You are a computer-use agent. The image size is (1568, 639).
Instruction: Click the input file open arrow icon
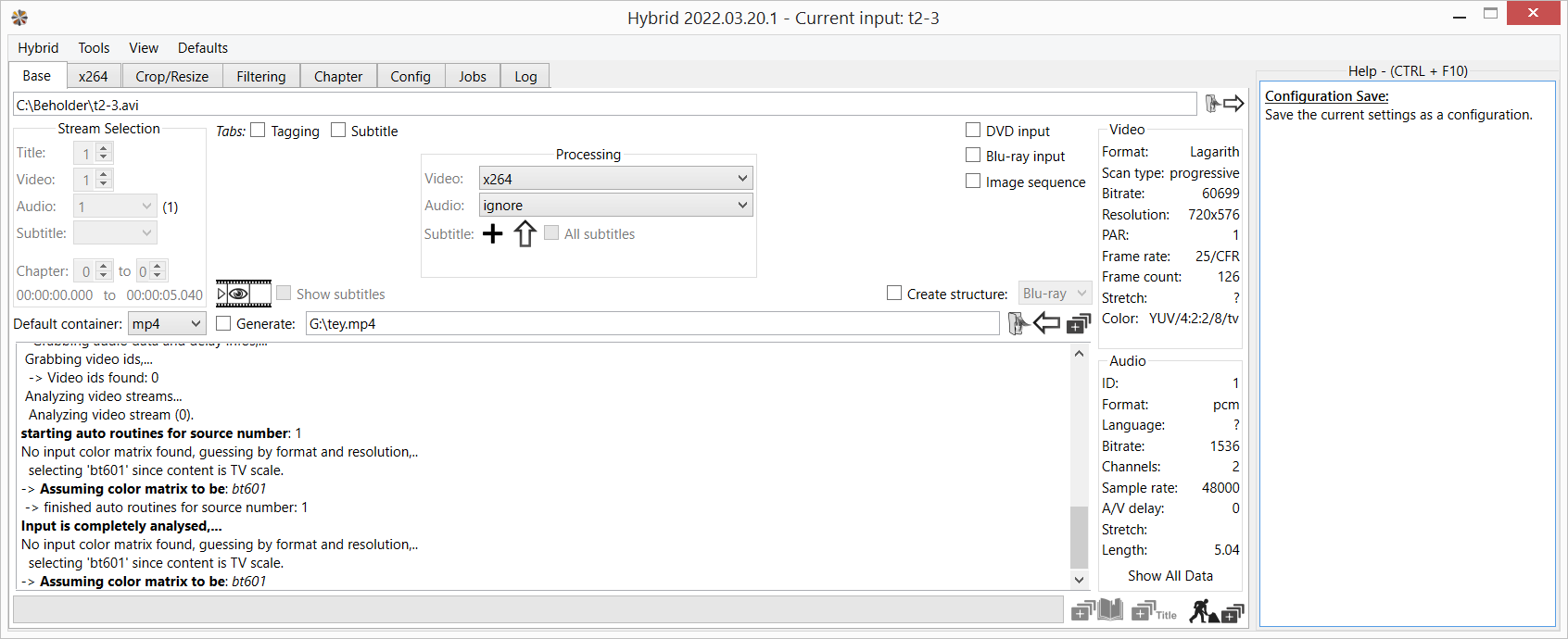tap(1223, 103)
